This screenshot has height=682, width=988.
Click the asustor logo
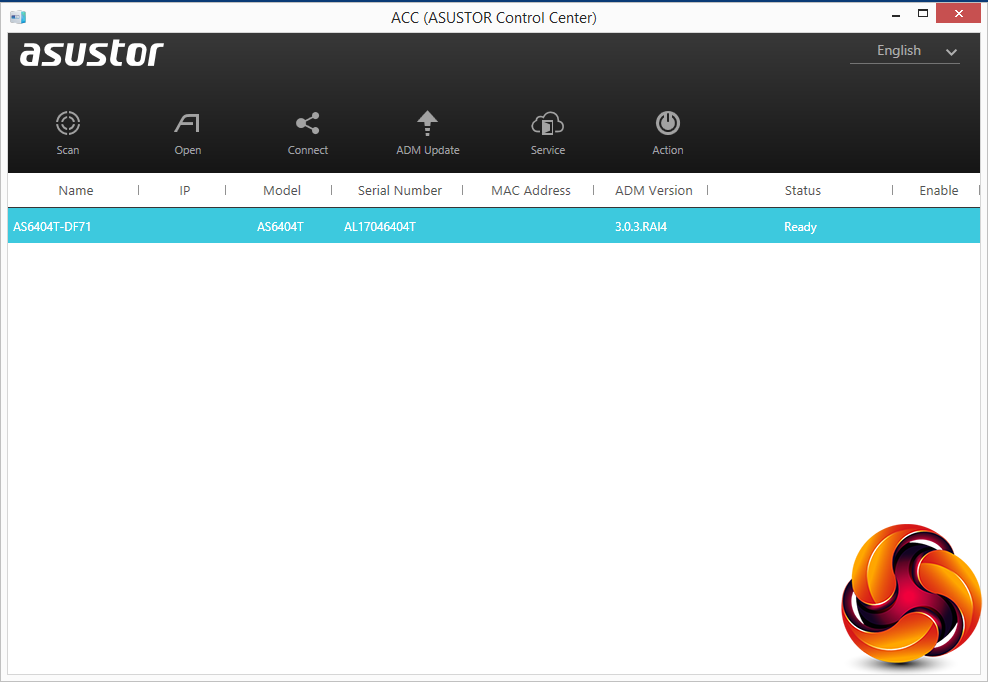[x=92, y=54]
